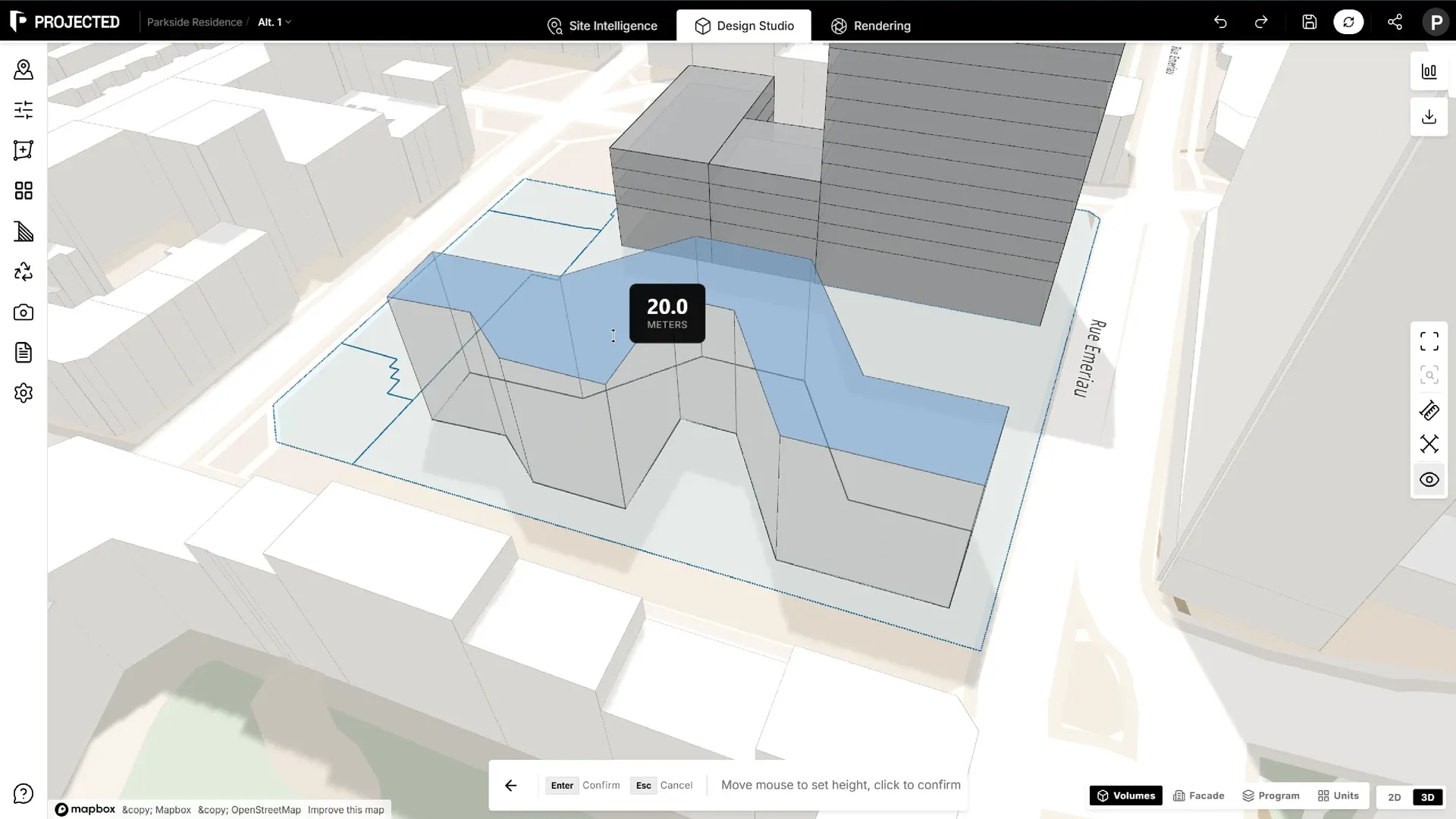Open settings gear in left sidebar
This screenshot has width=1456, height=819.
click(24, 393)
